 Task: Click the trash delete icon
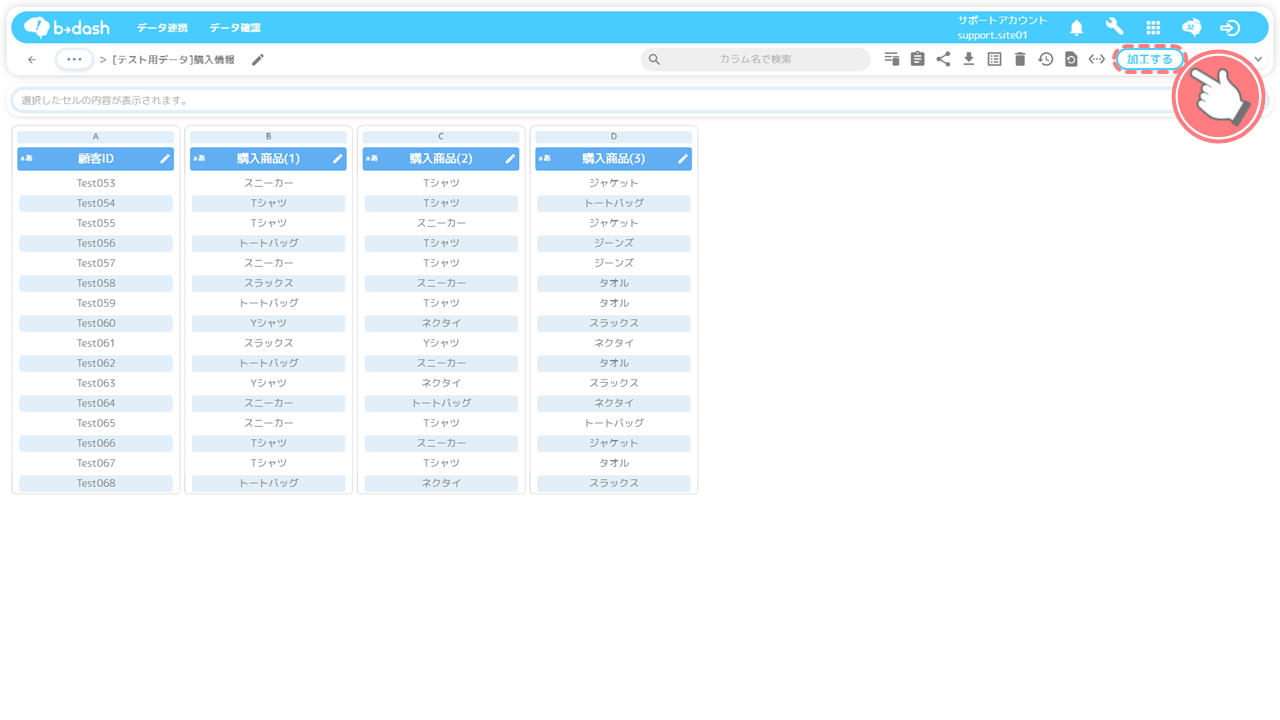(1020, 59)
